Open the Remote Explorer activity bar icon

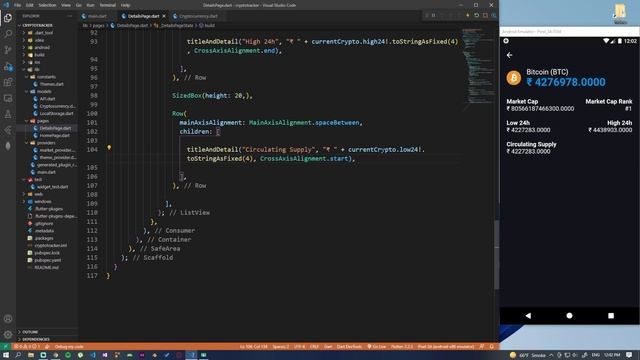tap(8, 98)
